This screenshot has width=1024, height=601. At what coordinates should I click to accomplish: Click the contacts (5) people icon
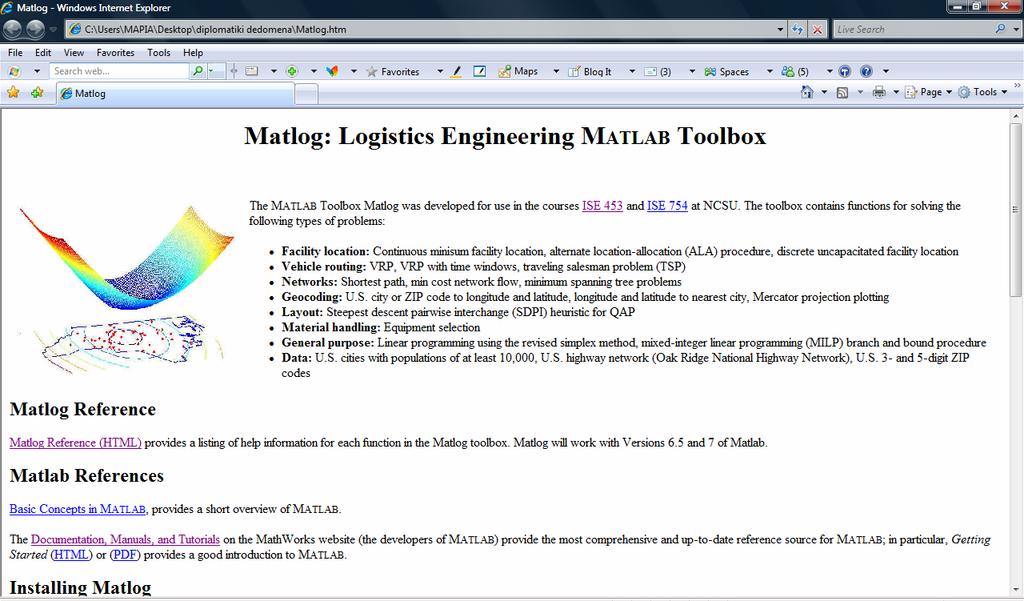[x=795, y=72]
